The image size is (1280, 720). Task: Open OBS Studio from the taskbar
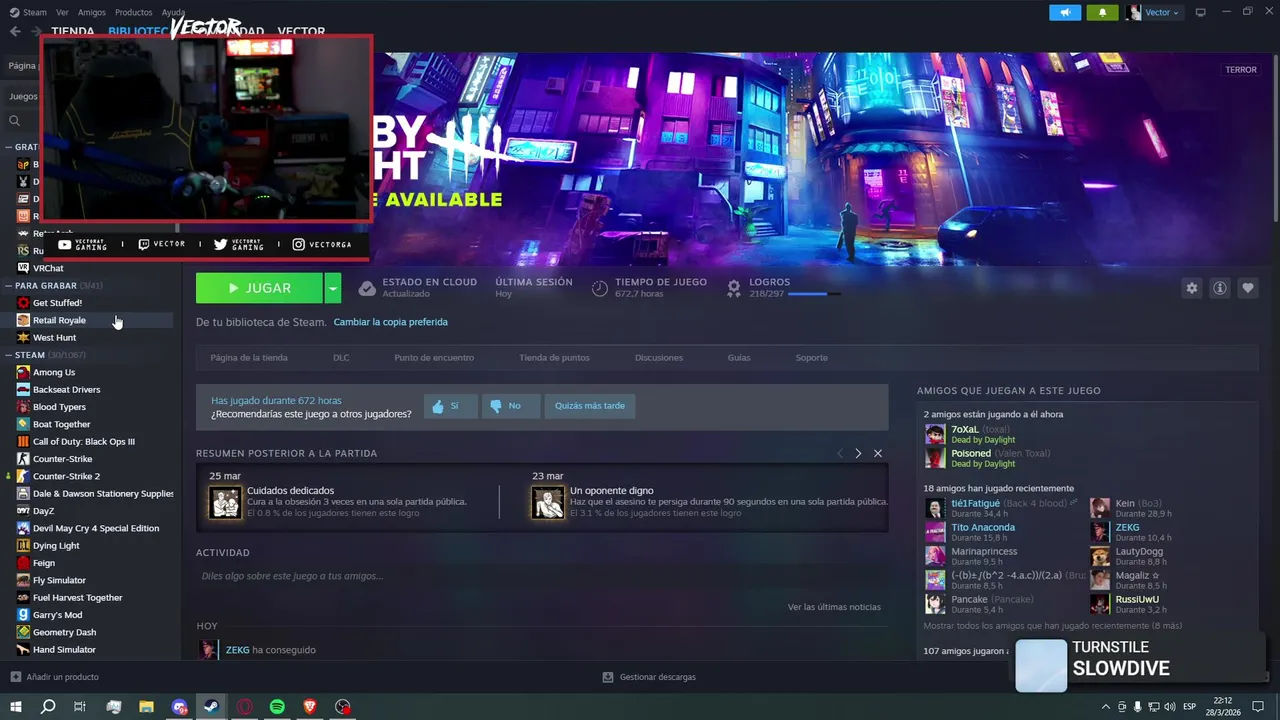pos(343,707)
